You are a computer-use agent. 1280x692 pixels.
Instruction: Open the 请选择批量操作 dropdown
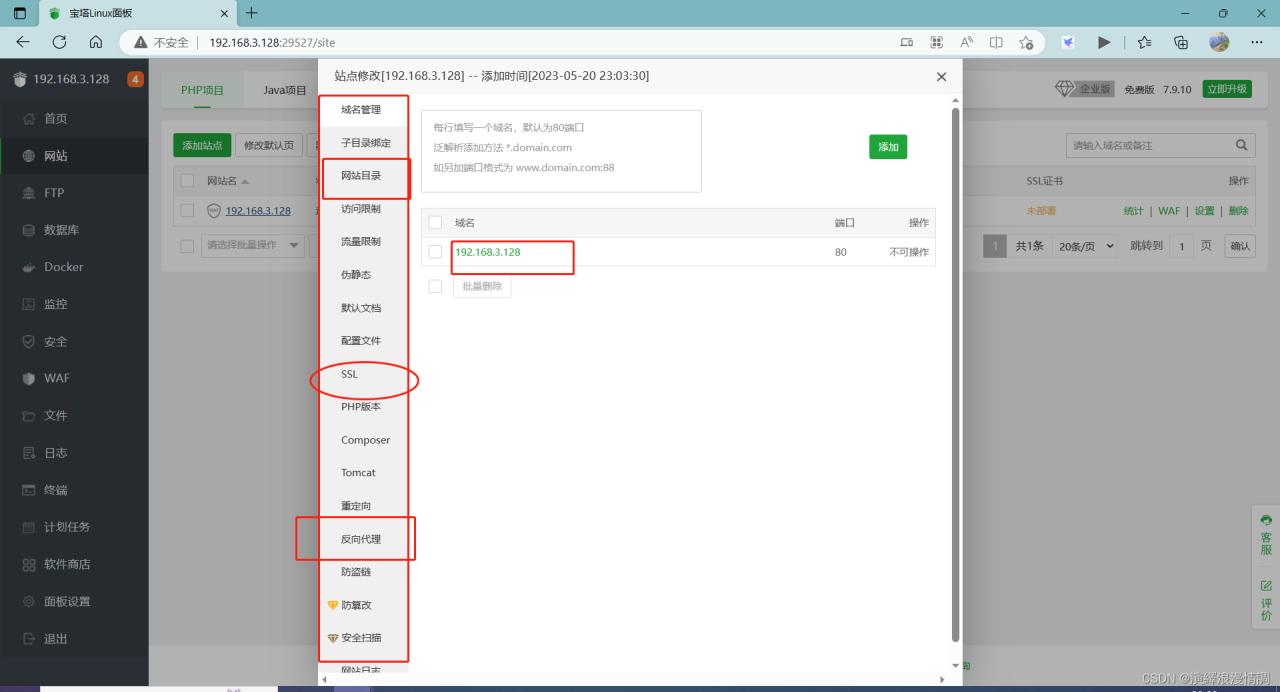click(252, 245)
